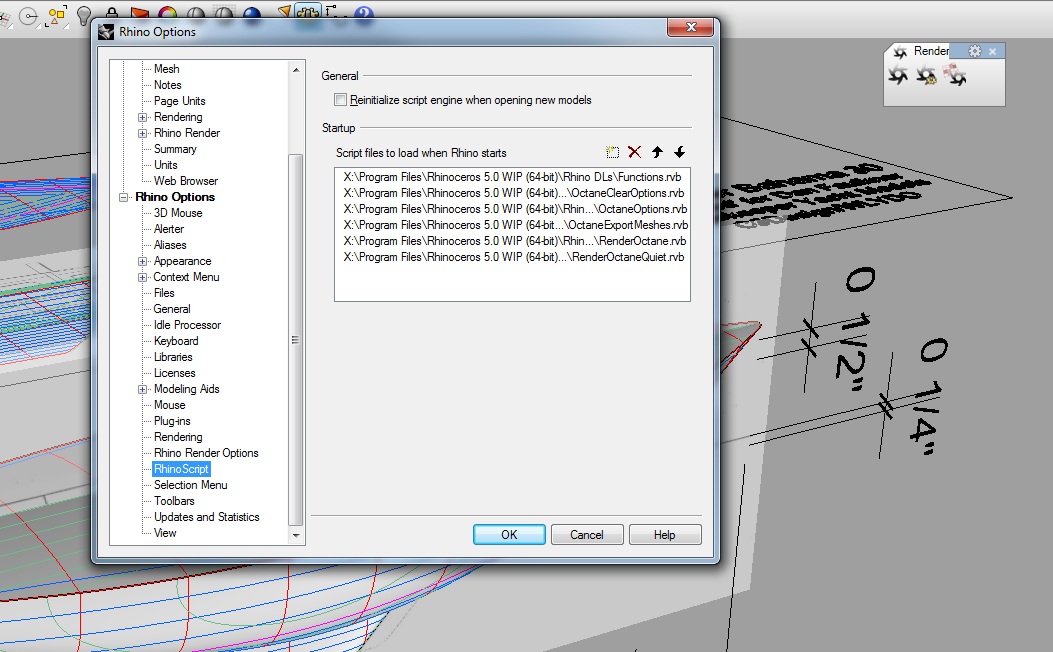Click the Help button
This screenshot has width=1053, height=652.
pyautogui.click(x=665, y=534)
